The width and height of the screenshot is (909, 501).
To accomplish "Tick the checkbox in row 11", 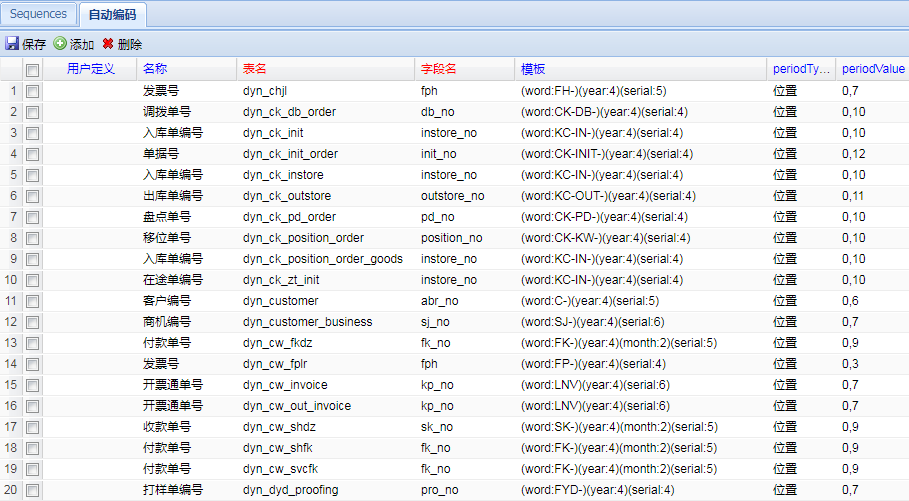I will click(x=32, y=301).
